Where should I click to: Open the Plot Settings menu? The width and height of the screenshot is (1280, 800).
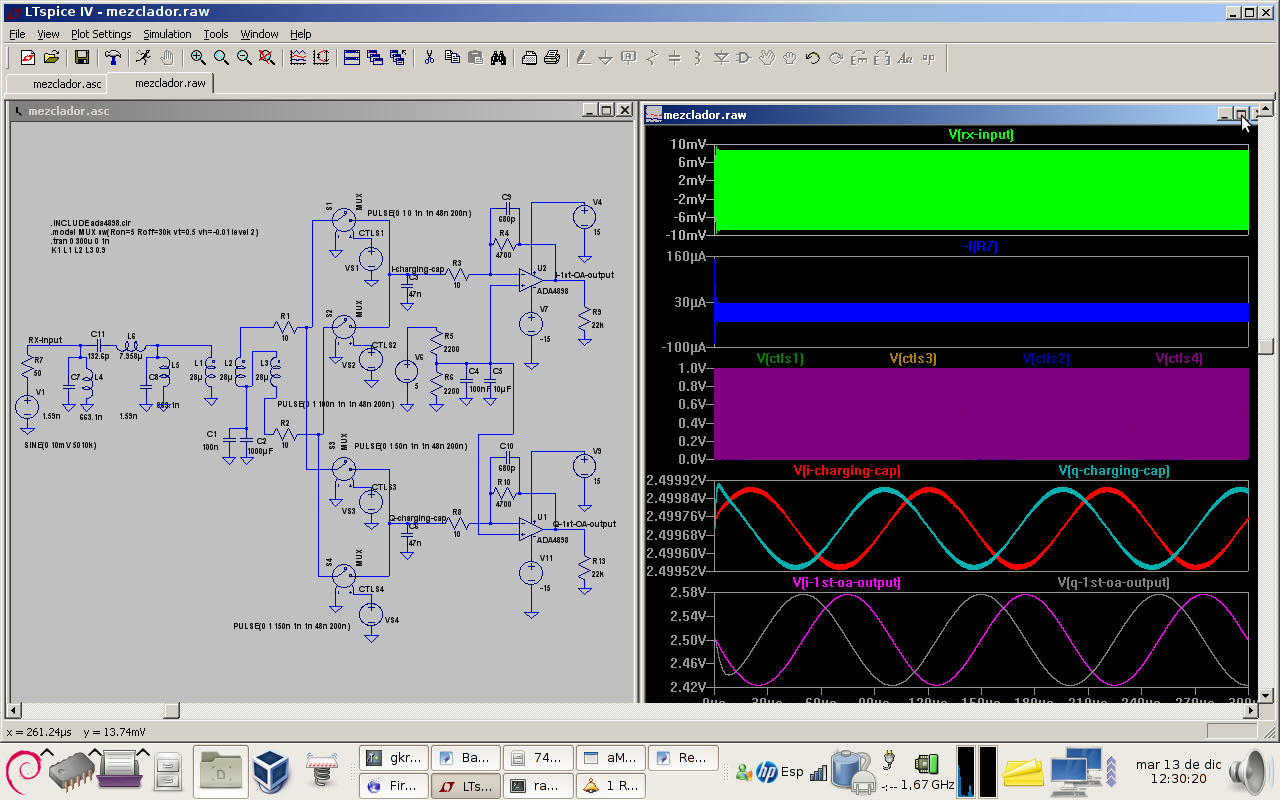click(x=100, y=34)
